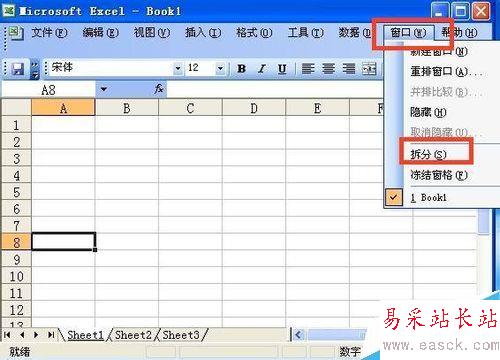500x360 pixels.
Task: Choose 拆分(S) menu entry
Action: 428,154
